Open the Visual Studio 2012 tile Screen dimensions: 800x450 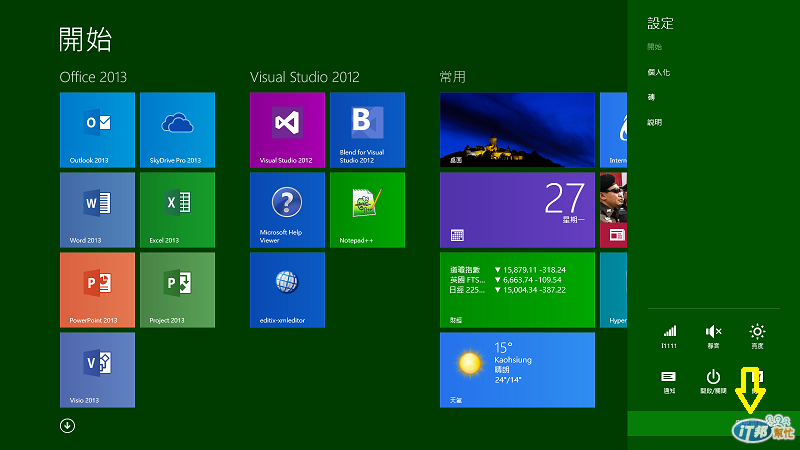pyautogui.click(x=287, y=130)
